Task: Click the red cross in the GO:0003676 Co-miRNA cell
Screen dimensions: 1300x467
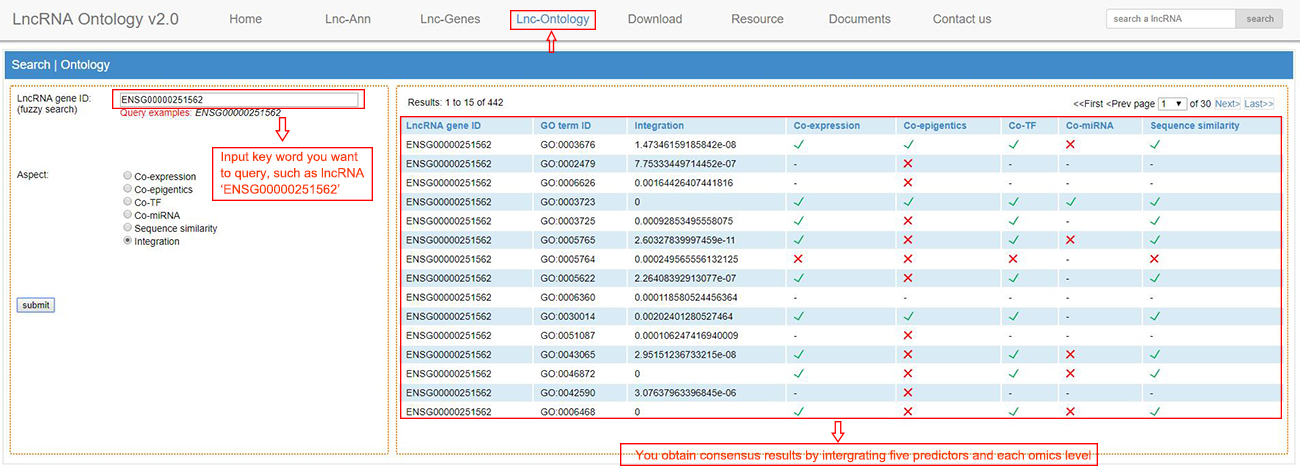Action: [x=1072, y=145]
